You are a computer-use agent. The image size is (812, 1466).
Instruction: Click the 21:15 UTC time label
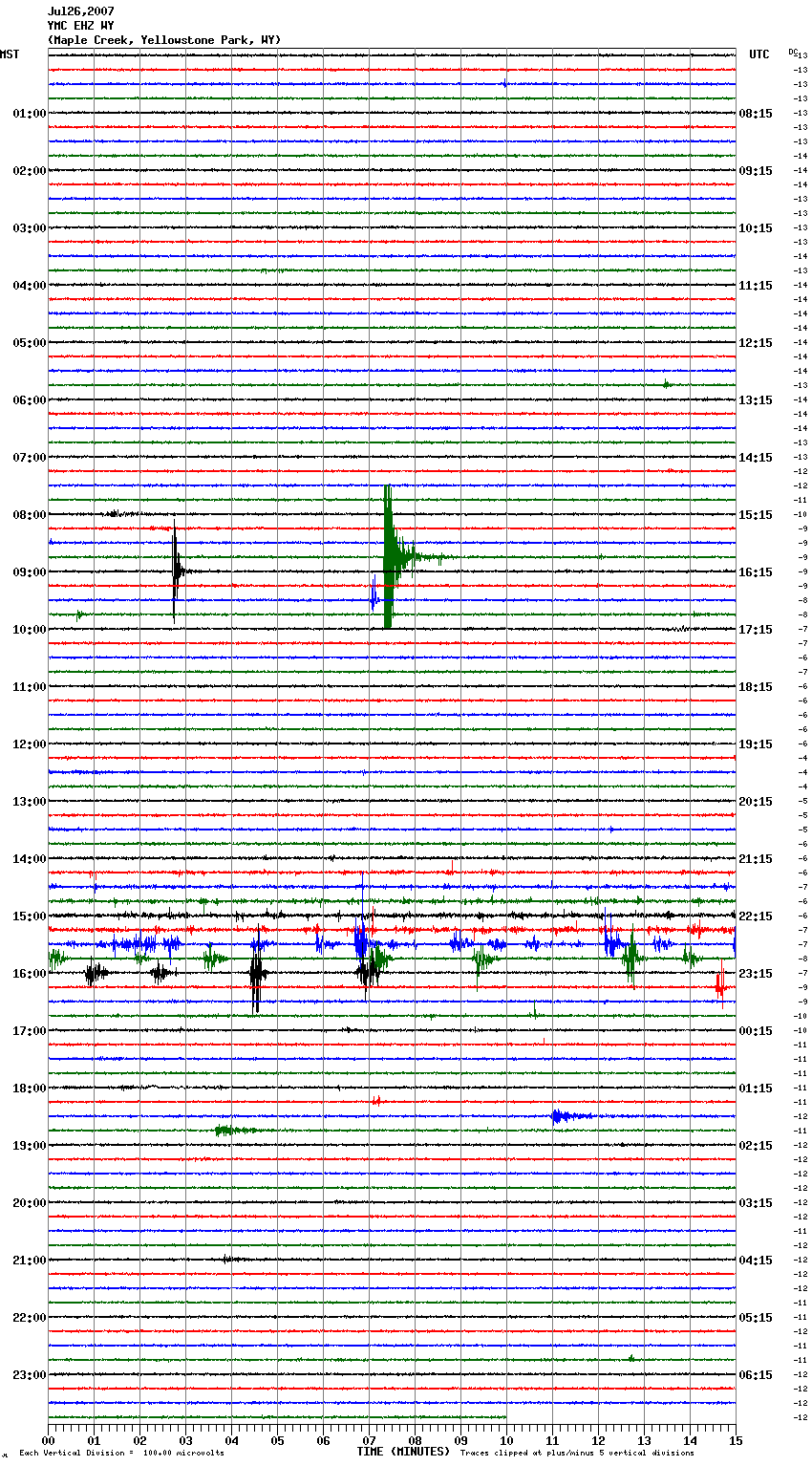click(x=756, y=859)
